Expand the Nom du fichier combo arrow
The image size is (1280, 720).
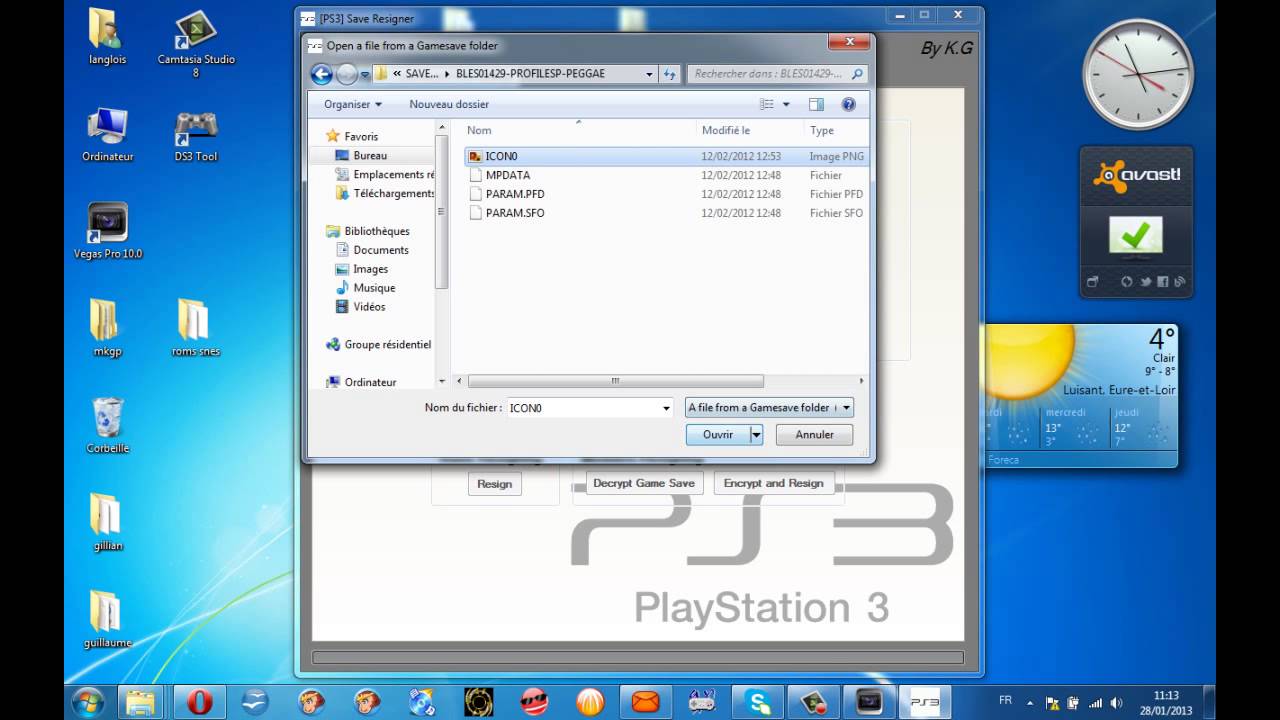pos(666,408)
